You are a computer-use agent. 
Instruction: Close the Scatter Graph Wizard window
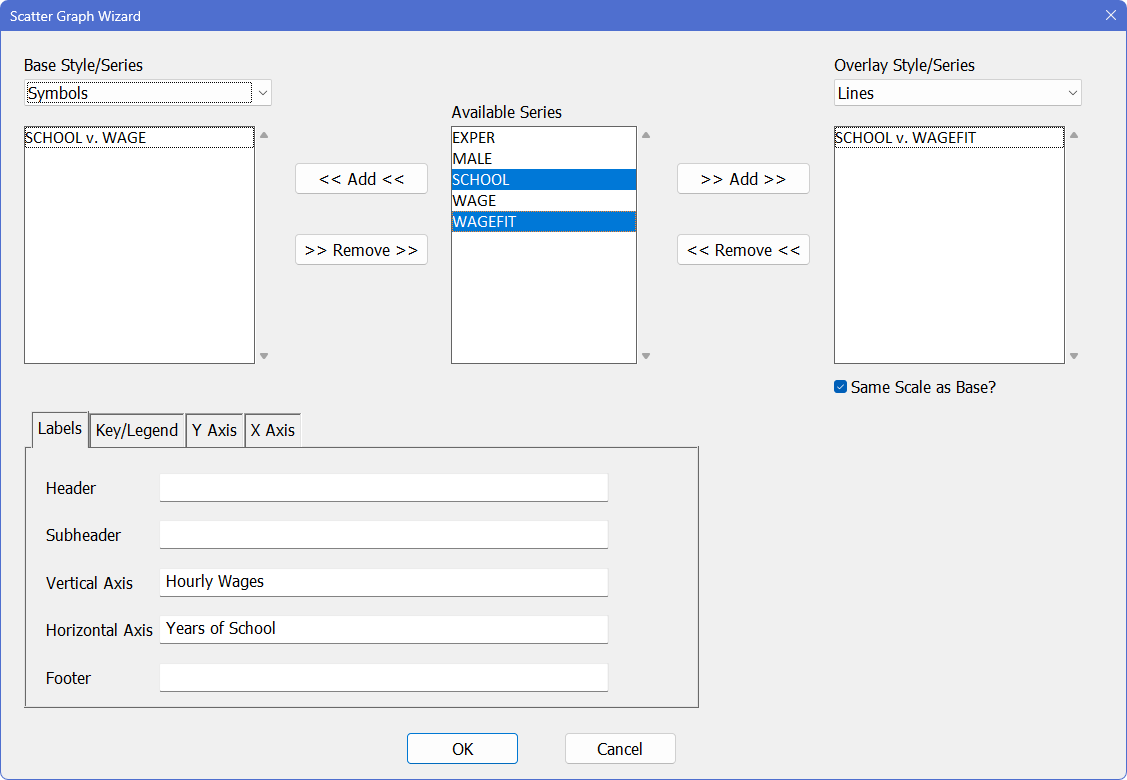pyautogui.click(x=1110, y=15)
